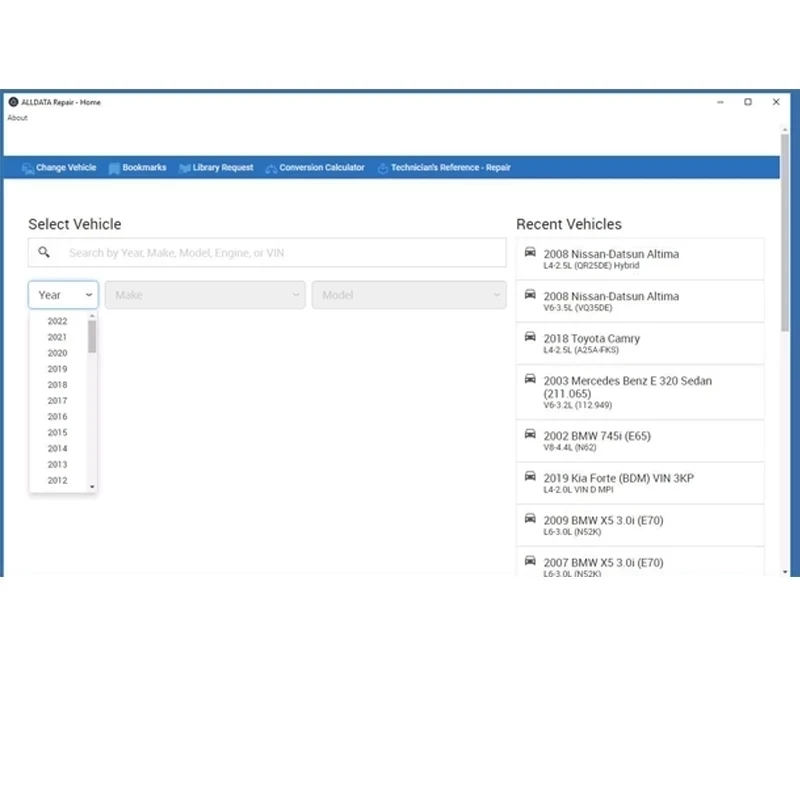This screenshot has height=800, width=800.
Task: Click the magnifier search icon
Action: 44,252
